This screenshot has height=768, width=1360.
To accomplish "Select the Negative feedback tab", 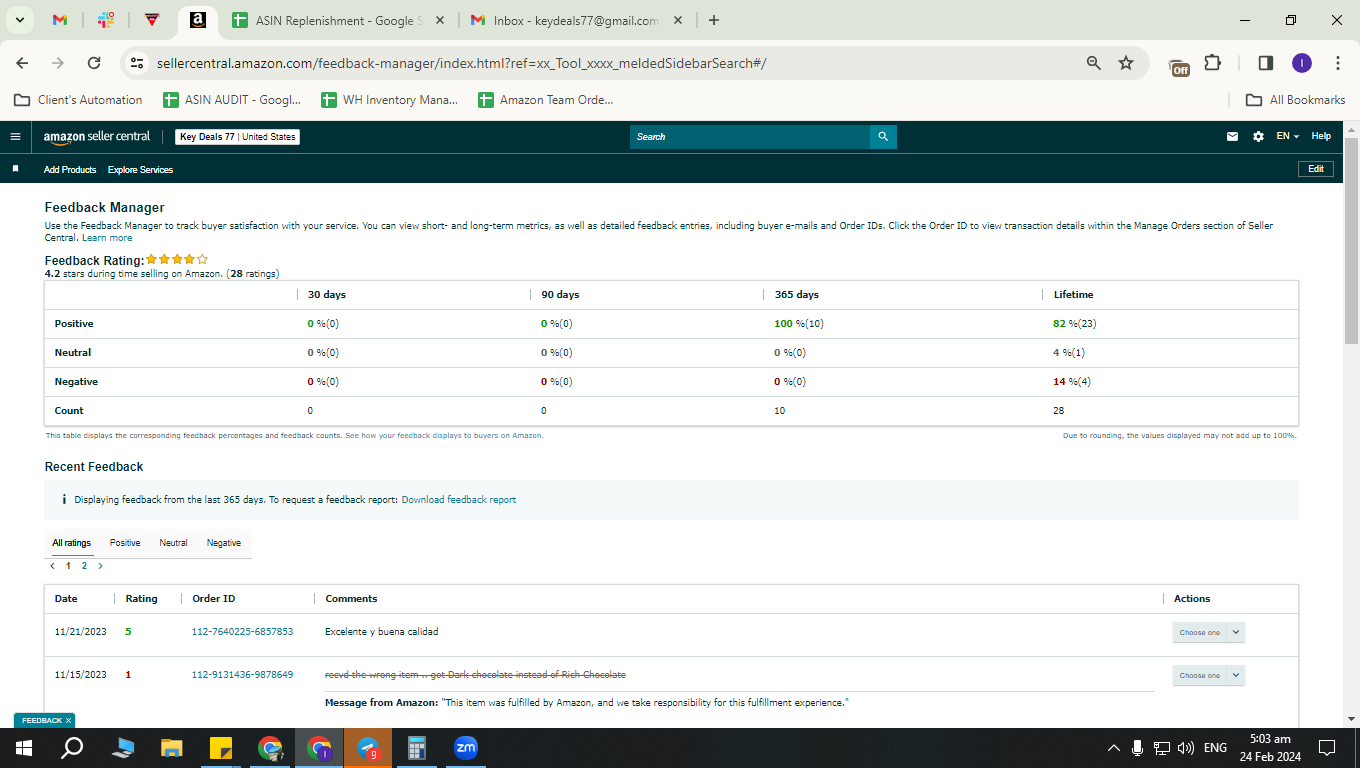I will tap(224, 543).
